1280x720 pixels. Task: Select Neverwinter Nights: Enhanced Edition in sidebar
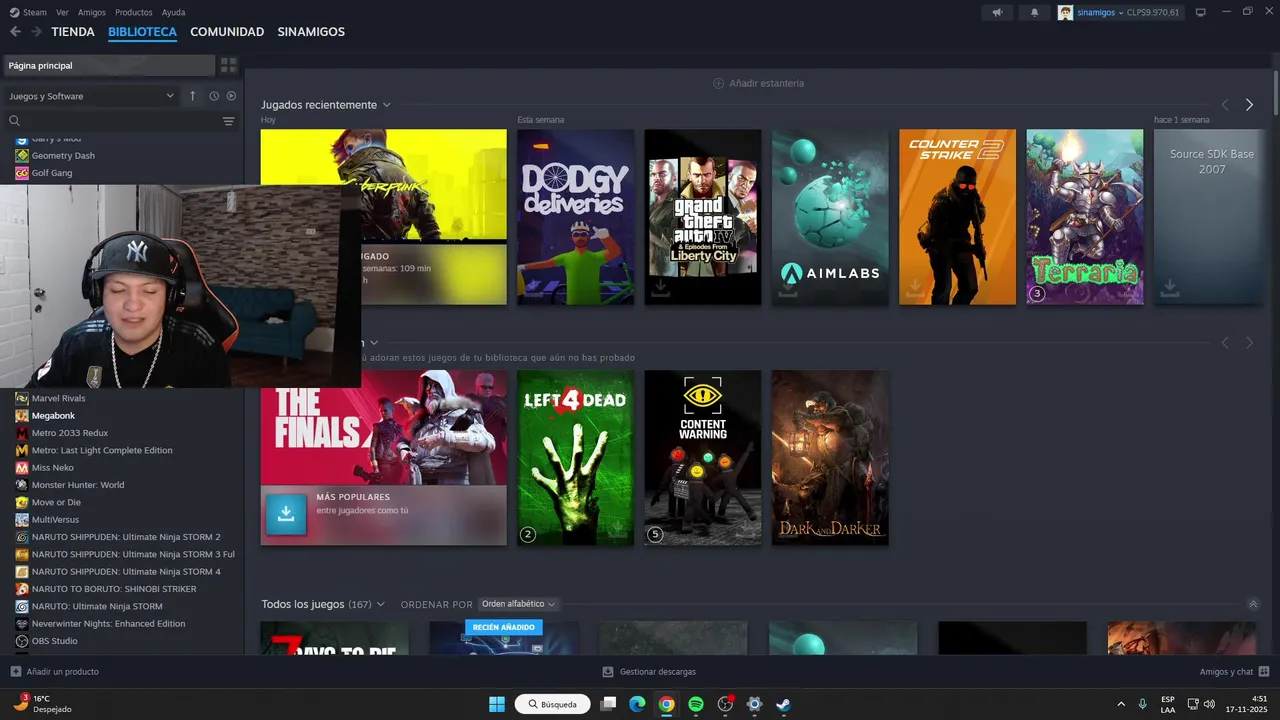108,623
